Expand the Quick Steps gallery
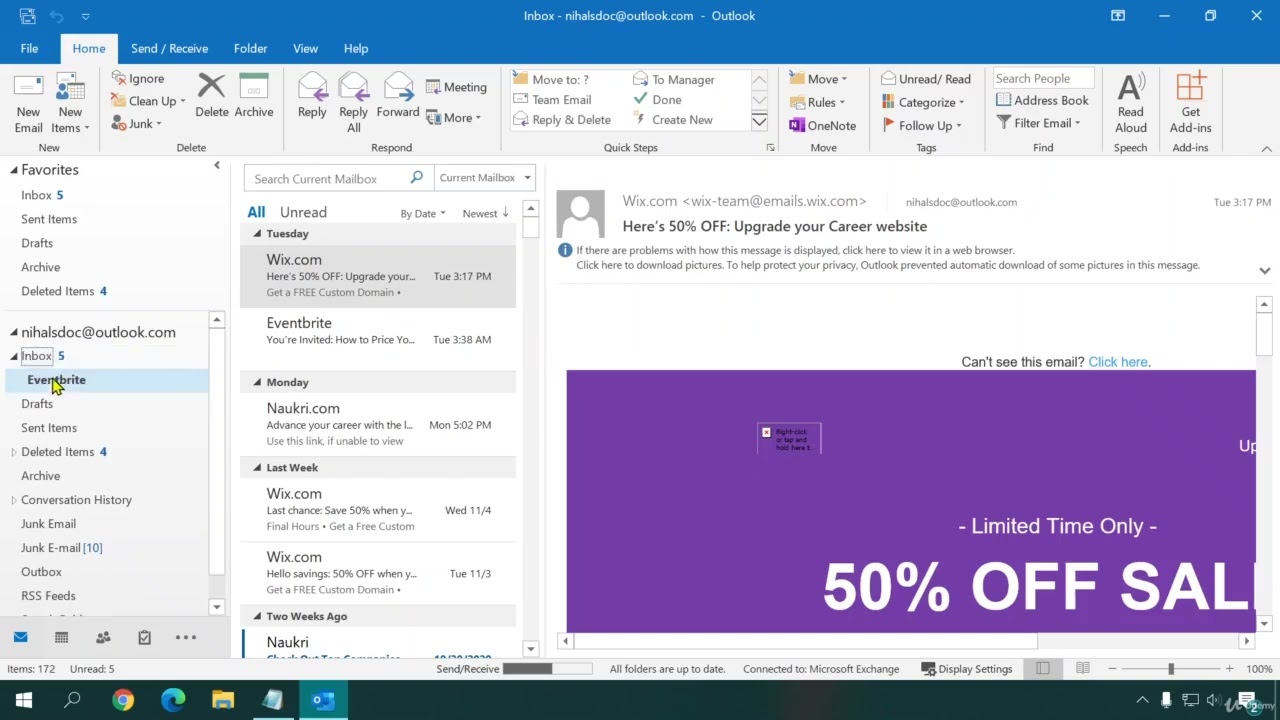Screen dimensions: 1280x720 coord(759,121)
